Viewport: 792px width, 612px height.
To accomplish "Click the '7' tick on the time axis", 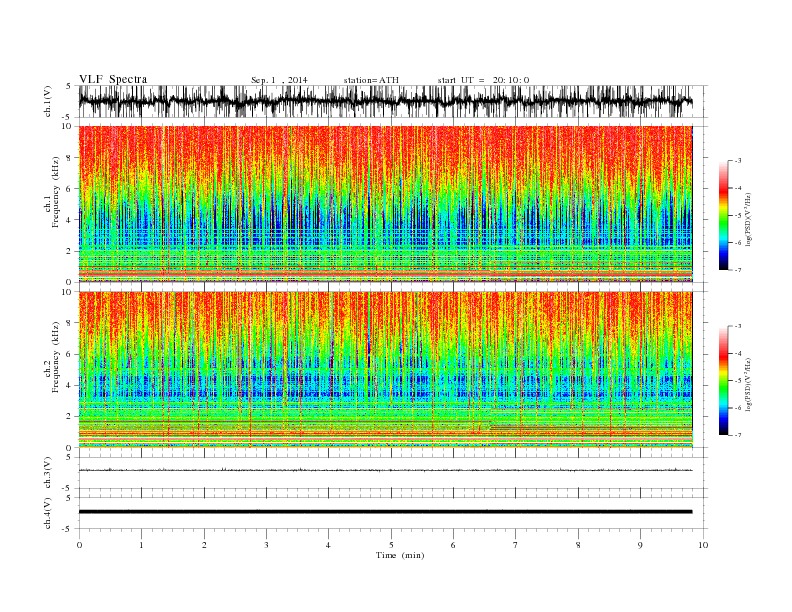I will [x=516, y=545].
